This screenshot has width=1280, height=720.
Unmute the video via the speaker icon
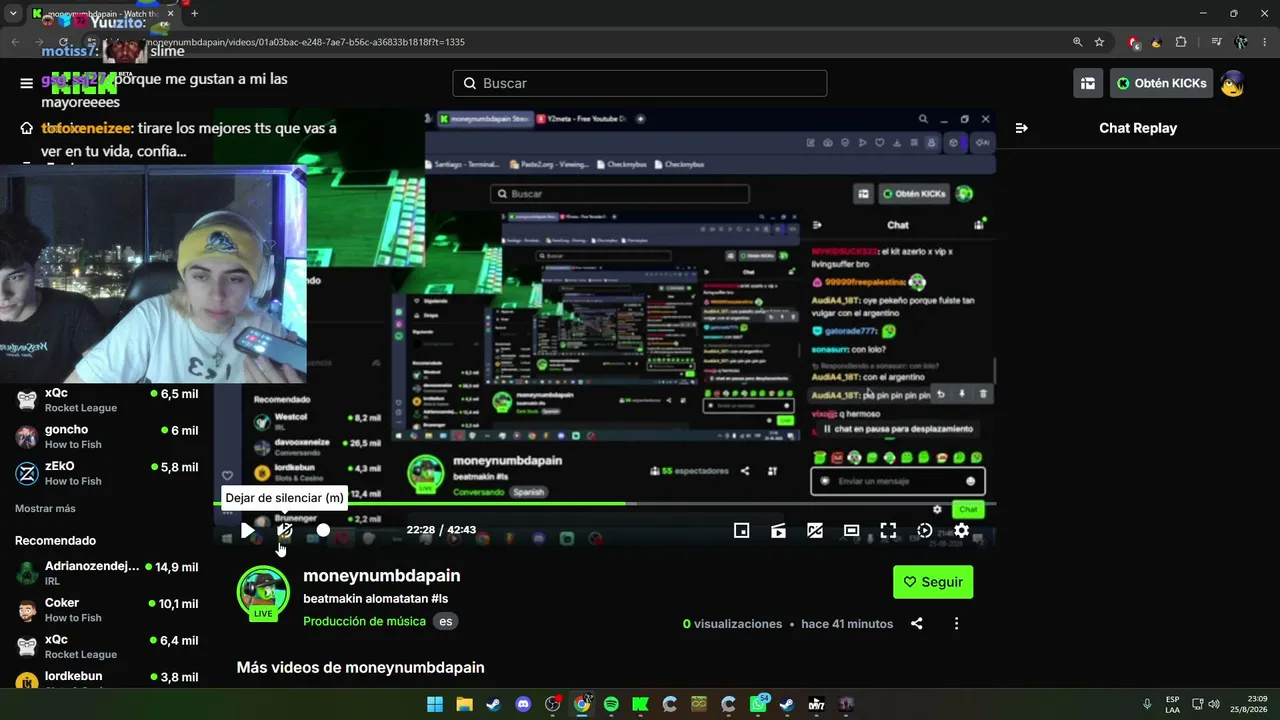[285, 530]
